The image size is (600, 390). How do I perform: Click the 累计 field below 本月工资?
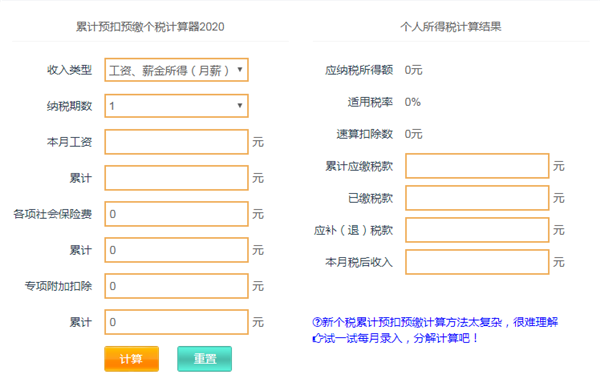tap(176, 178)
